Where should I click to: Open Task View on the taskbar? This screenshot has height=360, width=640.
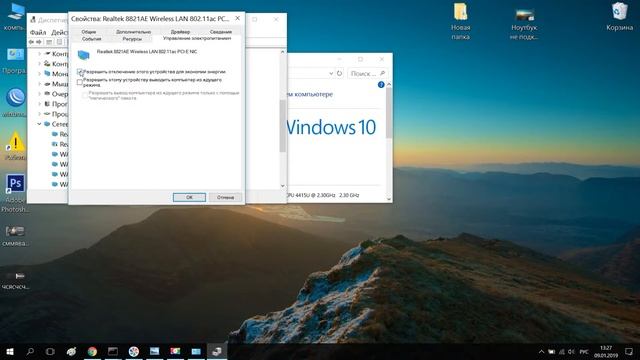[x=50, y=351]
